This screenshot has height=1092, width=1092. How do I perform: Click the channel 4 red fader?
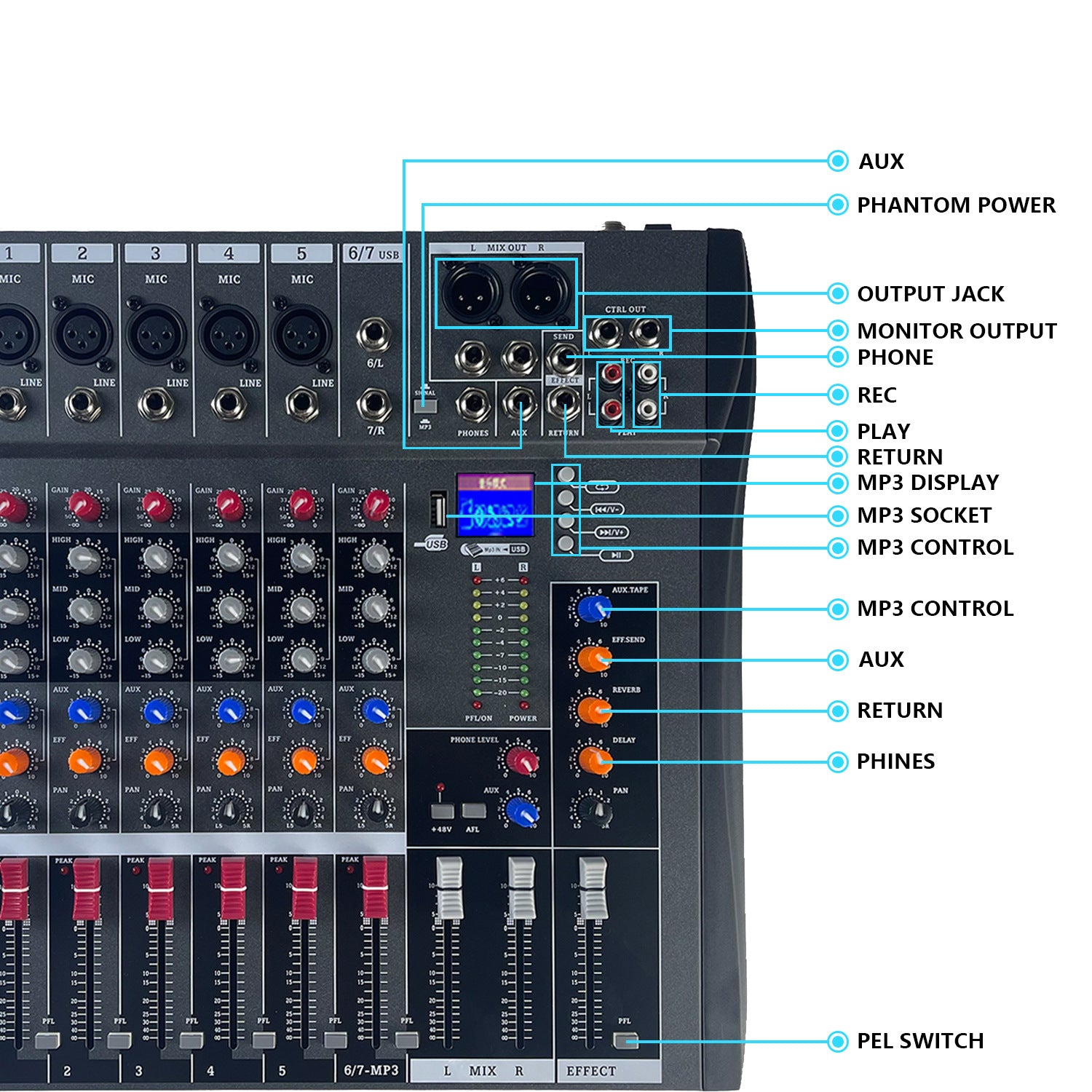point(232,887)
